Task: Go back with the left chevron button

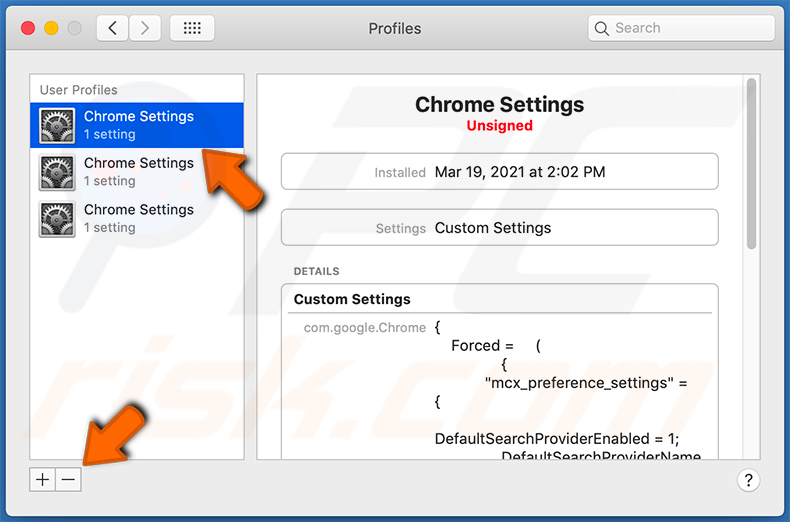Action: click(x=112, y=28)
